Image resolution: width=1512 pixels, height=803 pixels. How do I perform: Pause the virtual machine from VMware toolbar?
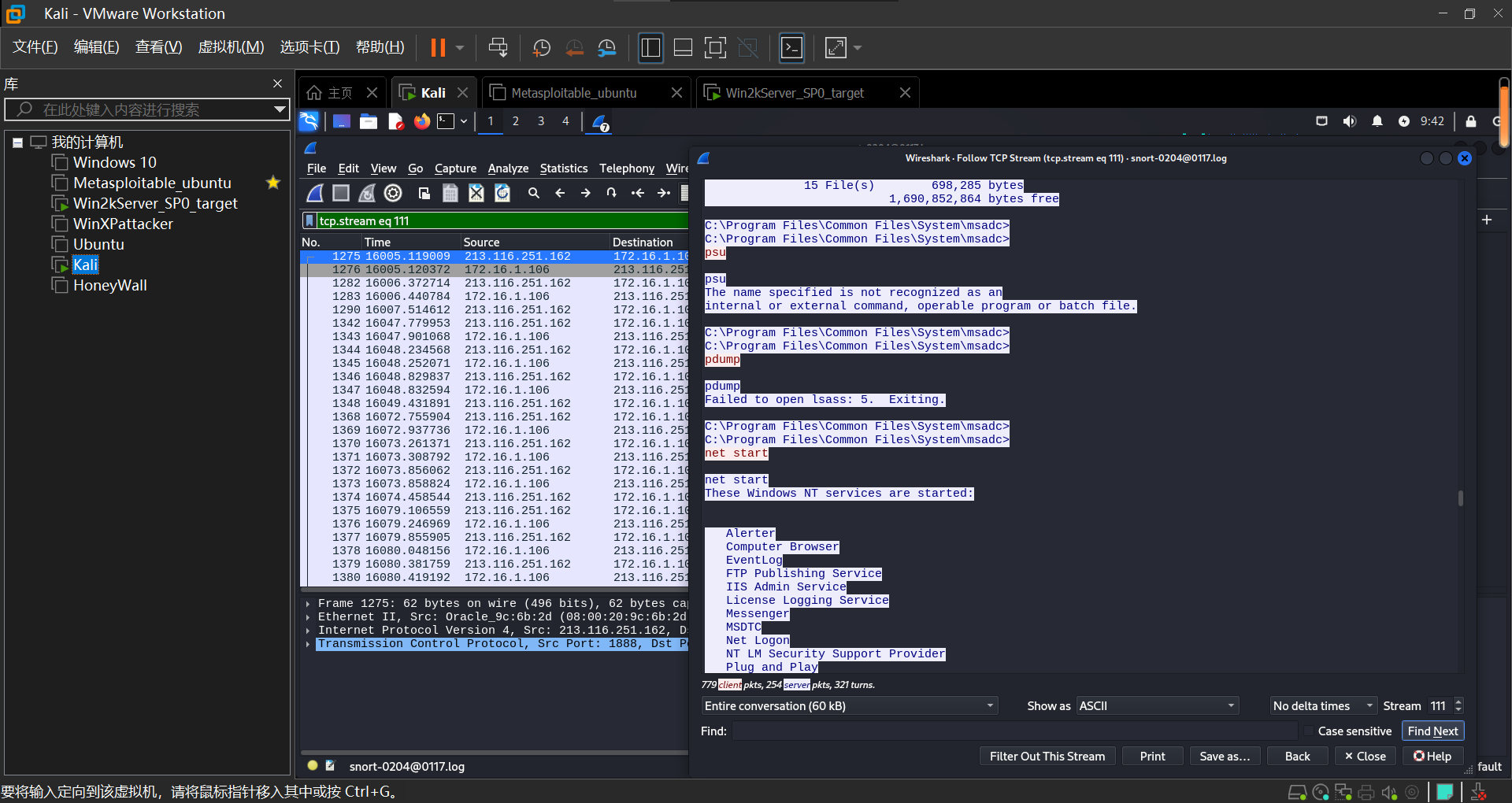(438, 48)
